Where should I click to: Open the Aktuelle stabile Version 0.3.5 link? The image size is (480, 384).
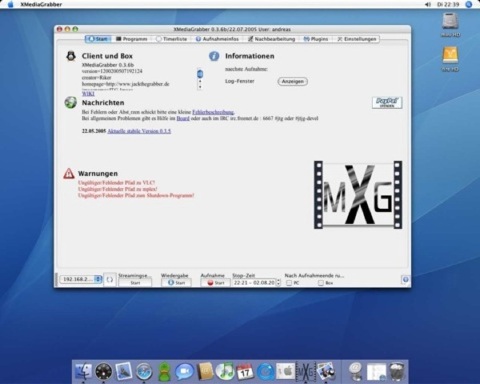[139, 131]
